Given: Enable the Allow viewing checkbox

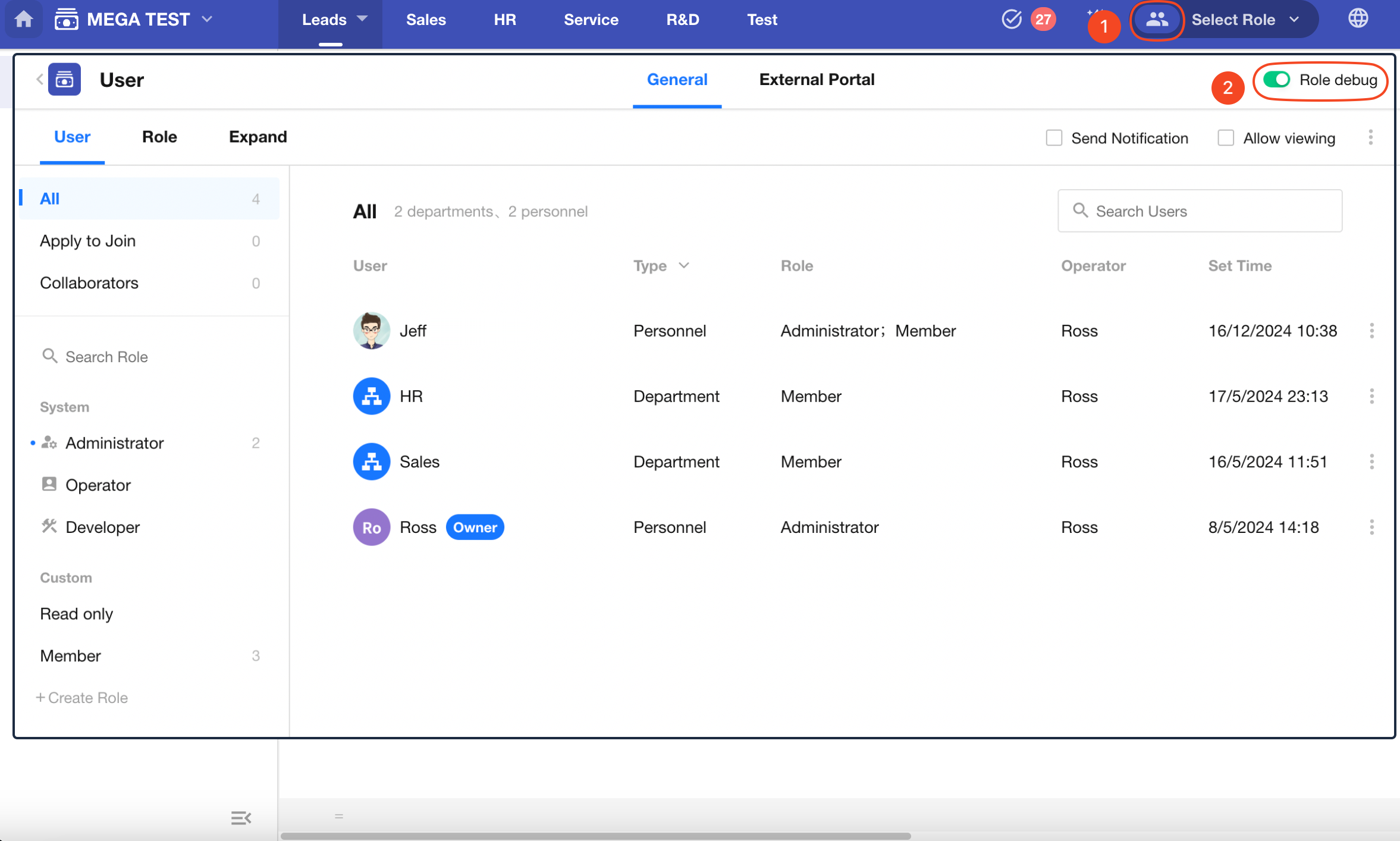Looking at the screenshot, I should coord(1225,138).
